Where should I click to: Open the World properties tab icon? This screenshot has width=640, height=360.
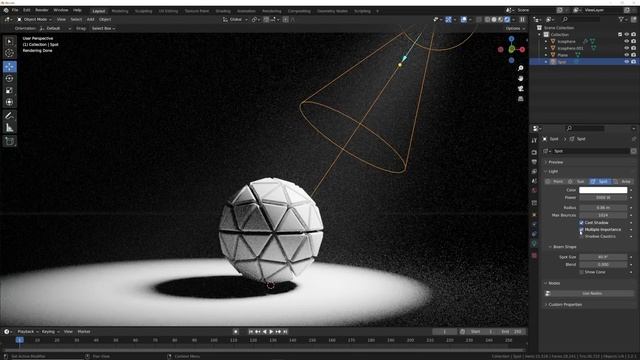click(534, 190)
